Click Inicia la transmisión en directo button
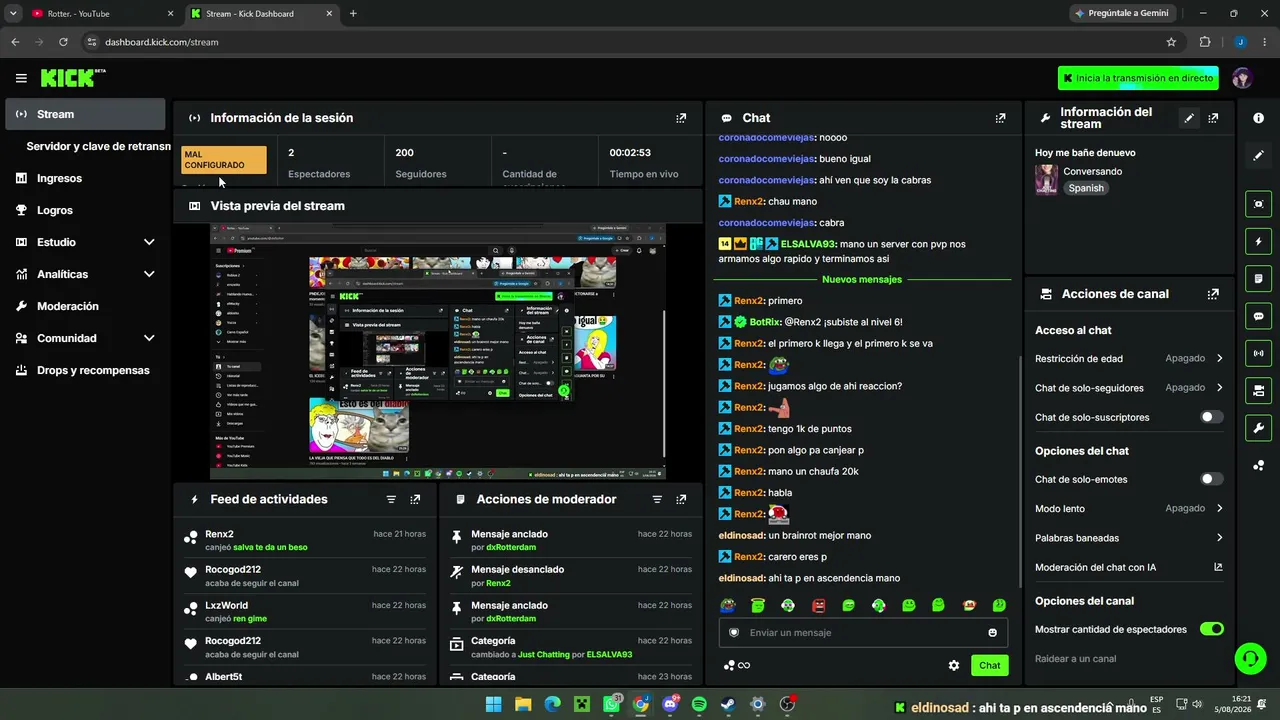Screen dimensions: 1280x720 (1137, 78)
